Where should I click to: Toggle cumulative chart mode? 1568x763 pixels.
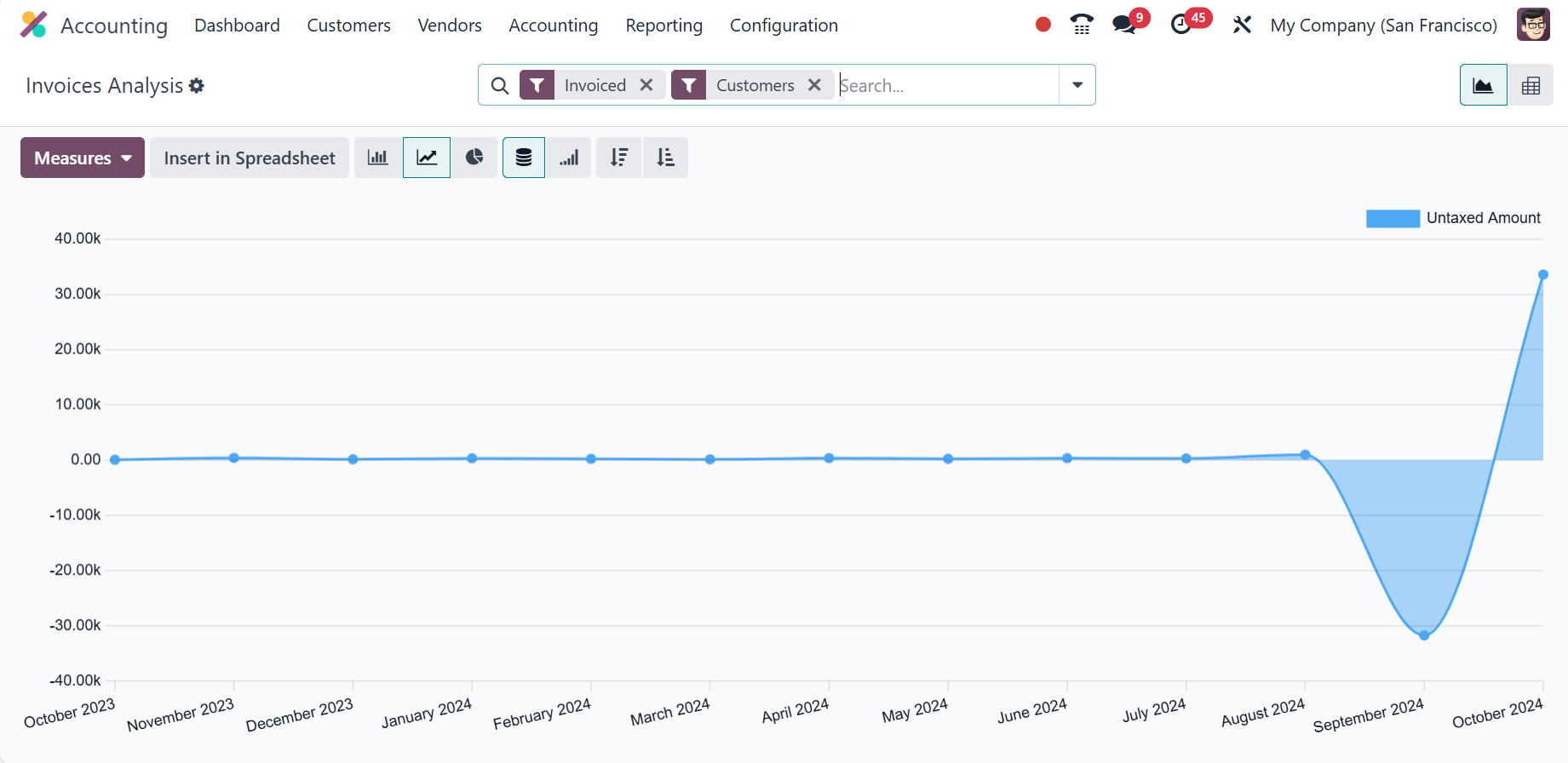click(x=569, y=158)
